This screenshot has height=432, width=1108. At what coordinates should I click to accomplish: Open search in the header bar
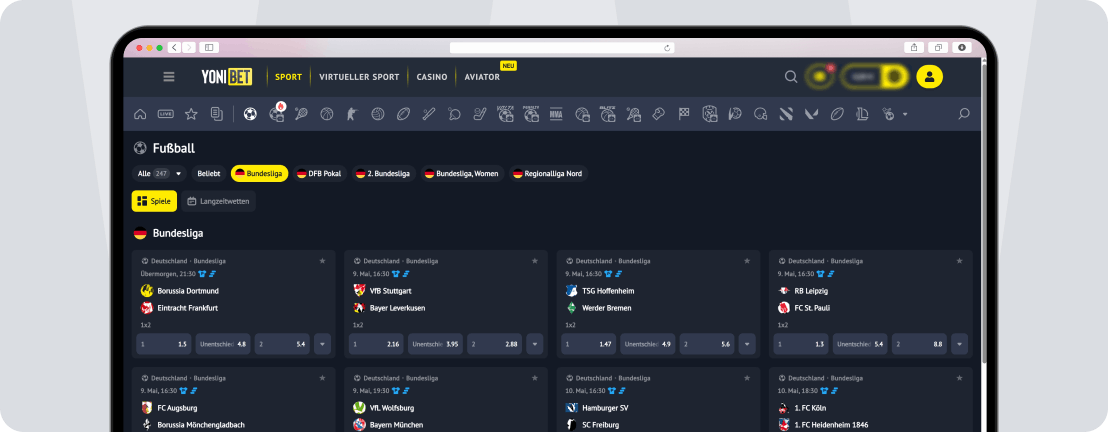coord(791,76)
